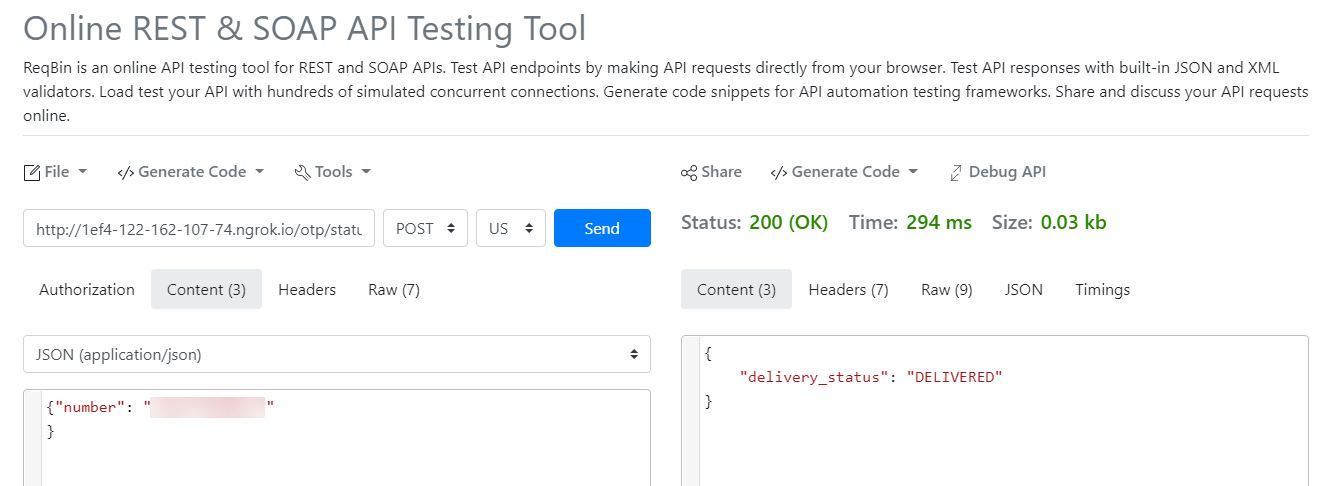Screen dimensions: 1329x486
Task: Open the Raw (9) response tab
Action: click(947, 289)
